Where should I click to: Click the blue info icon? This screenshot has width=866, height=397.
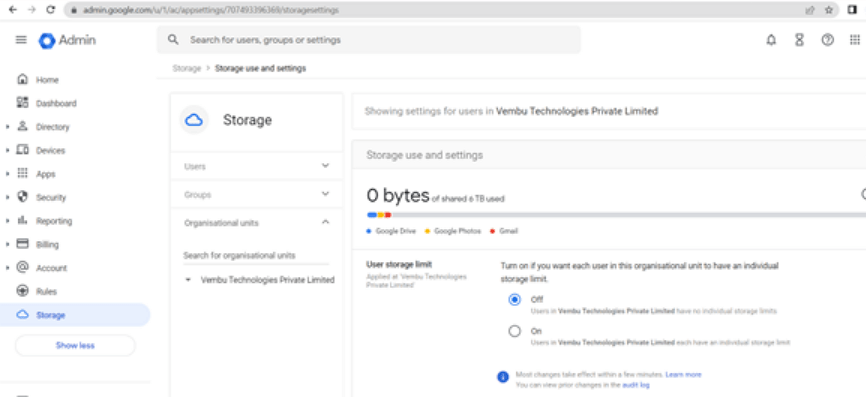tap(503, 377)
